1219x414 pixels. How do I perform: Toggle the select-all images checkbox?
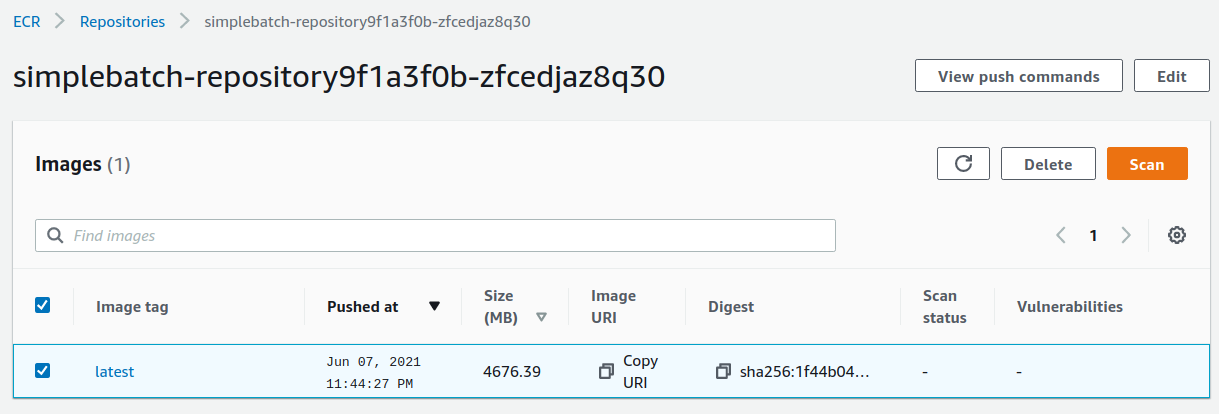[x=42, y=305]
